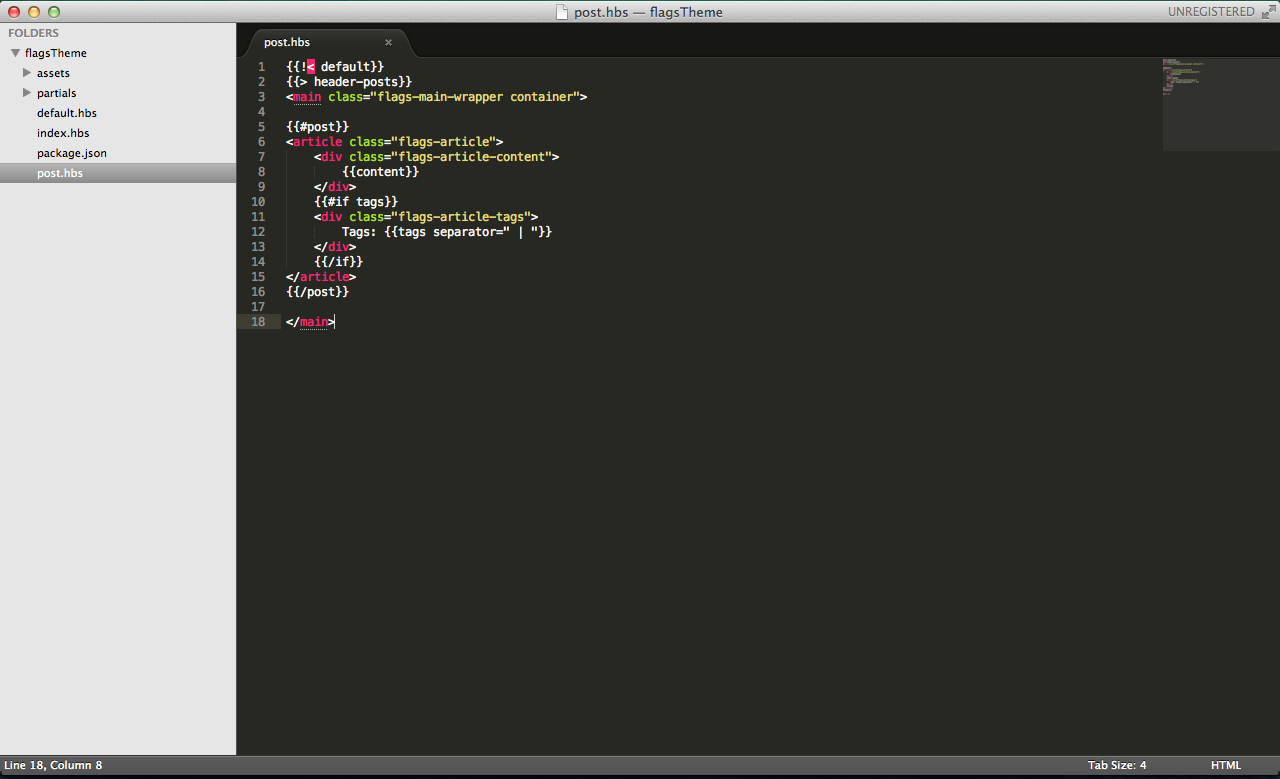Click the window title post.hbs — flagsTheme
Screen dimensions: 1280x779
click(648, 12)
